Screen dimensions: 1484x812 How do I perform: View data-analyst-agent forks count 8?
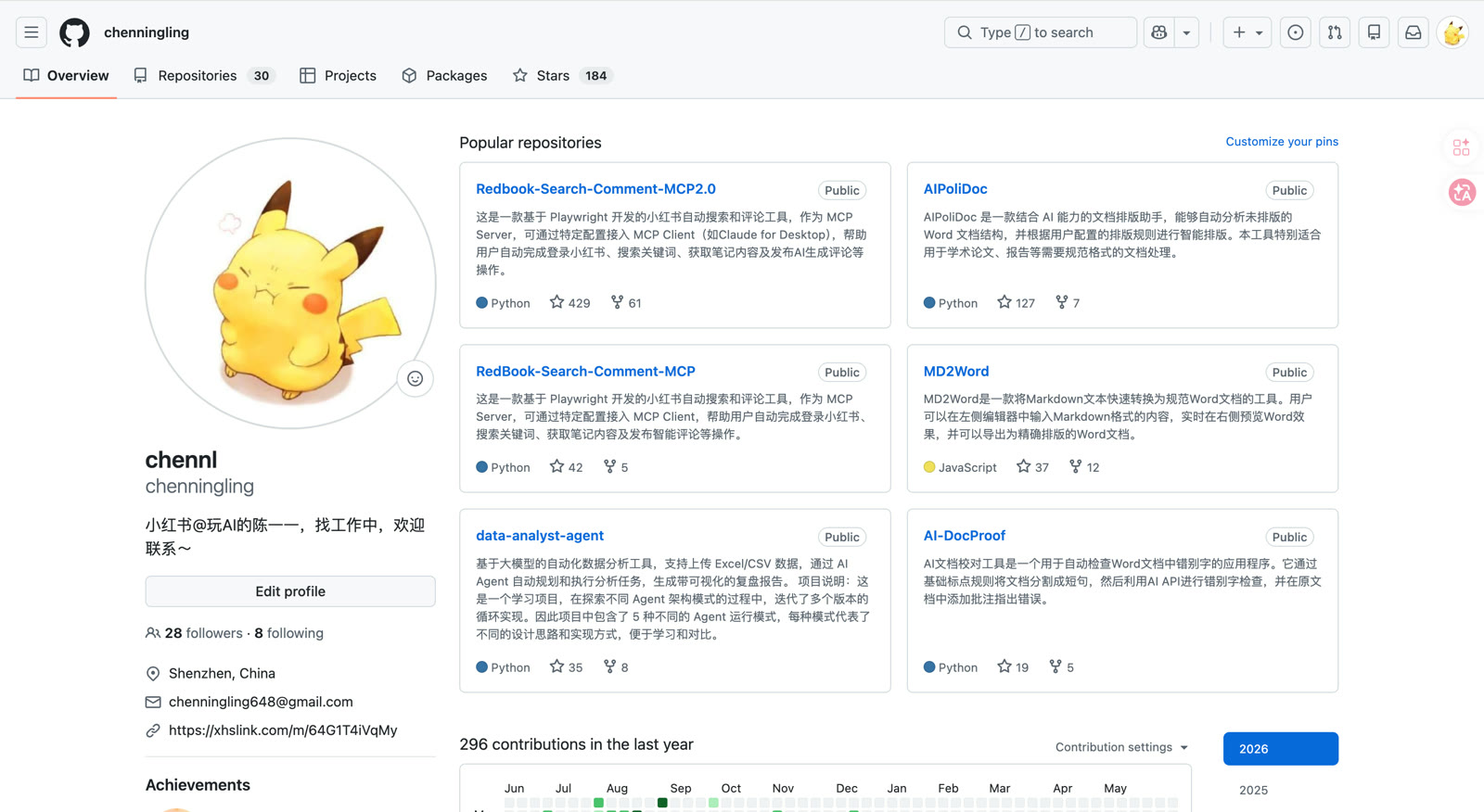pos(616,667)
